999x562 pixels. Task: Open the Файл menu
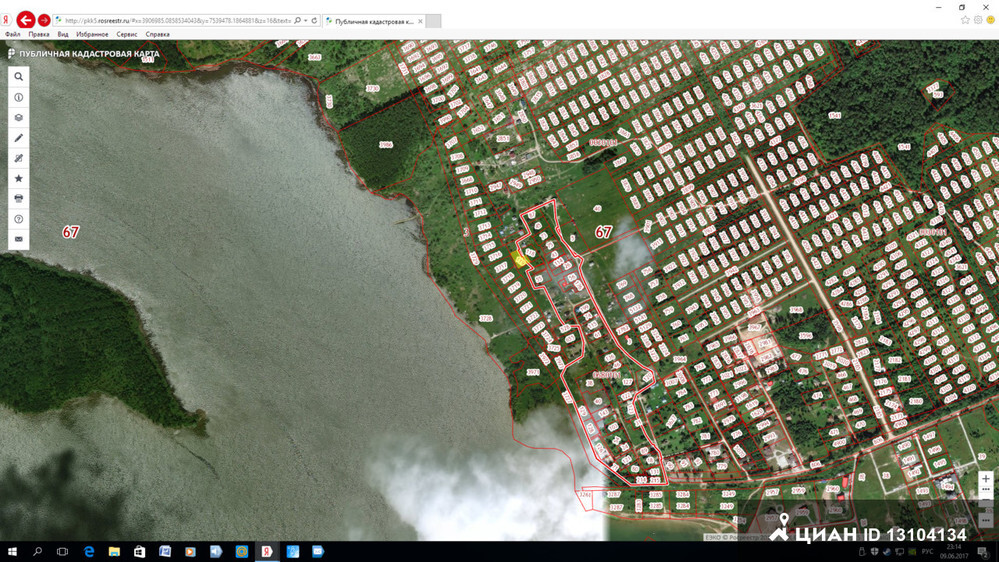click(x=12, y=34)
